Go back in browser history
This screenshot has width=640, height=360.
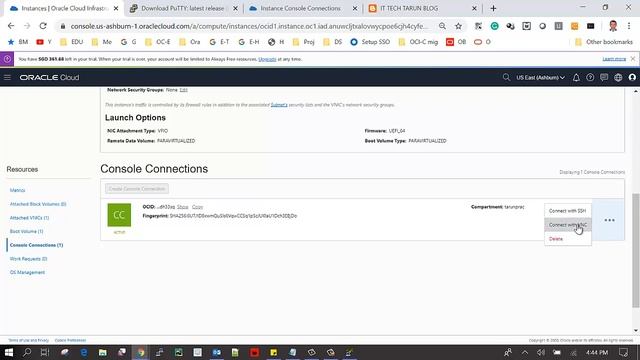pyautogui.click(x=11, y=26)
